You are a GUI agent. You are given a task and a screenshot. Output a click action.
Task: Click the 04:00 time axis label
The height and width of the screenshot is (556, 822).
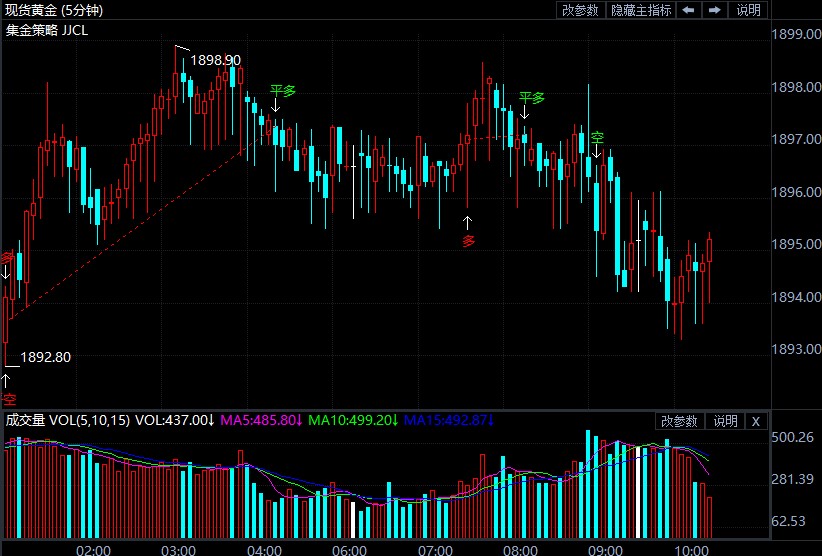265,550
